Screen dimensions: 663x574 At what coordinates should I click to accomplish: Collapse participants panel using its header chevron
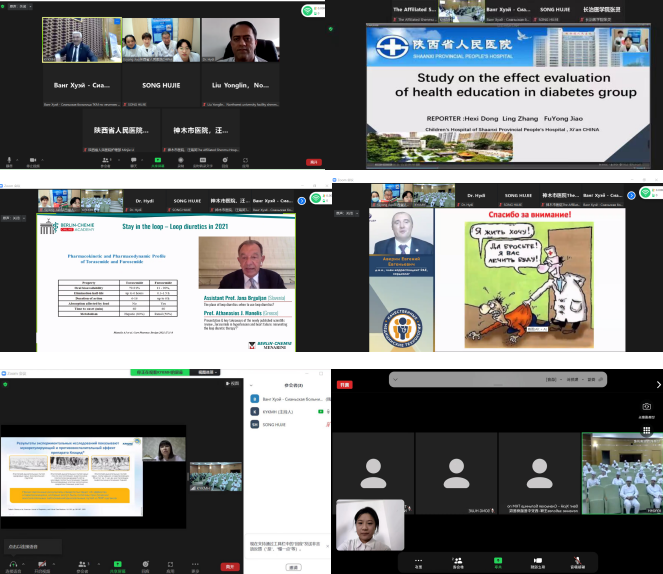click(x=250, y=383)
